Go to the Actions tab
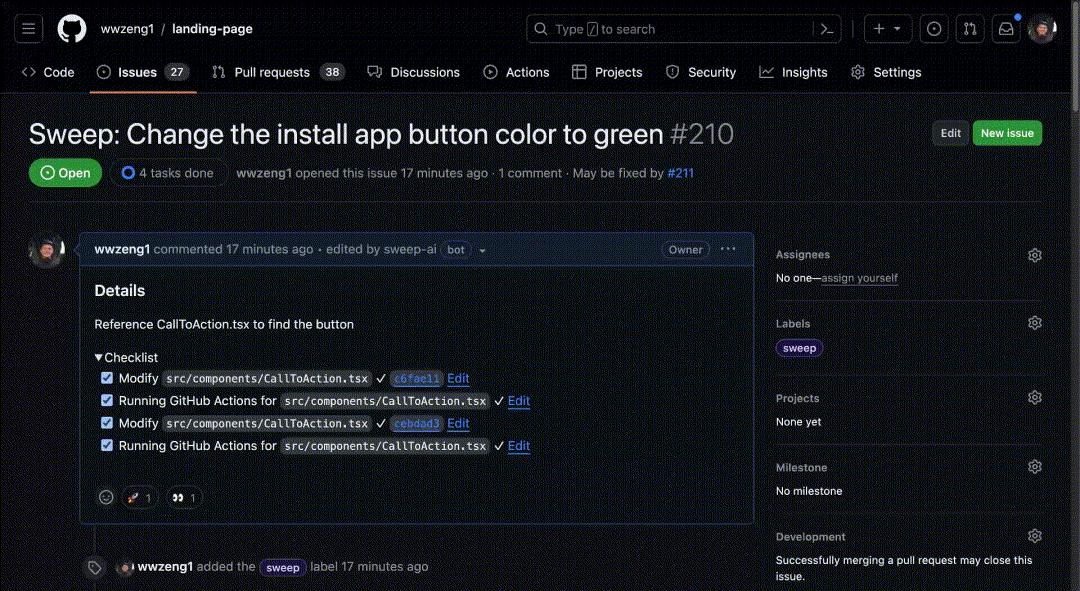Image resolution: width=1080 pixels, height=591 pixels. (517, 72)
